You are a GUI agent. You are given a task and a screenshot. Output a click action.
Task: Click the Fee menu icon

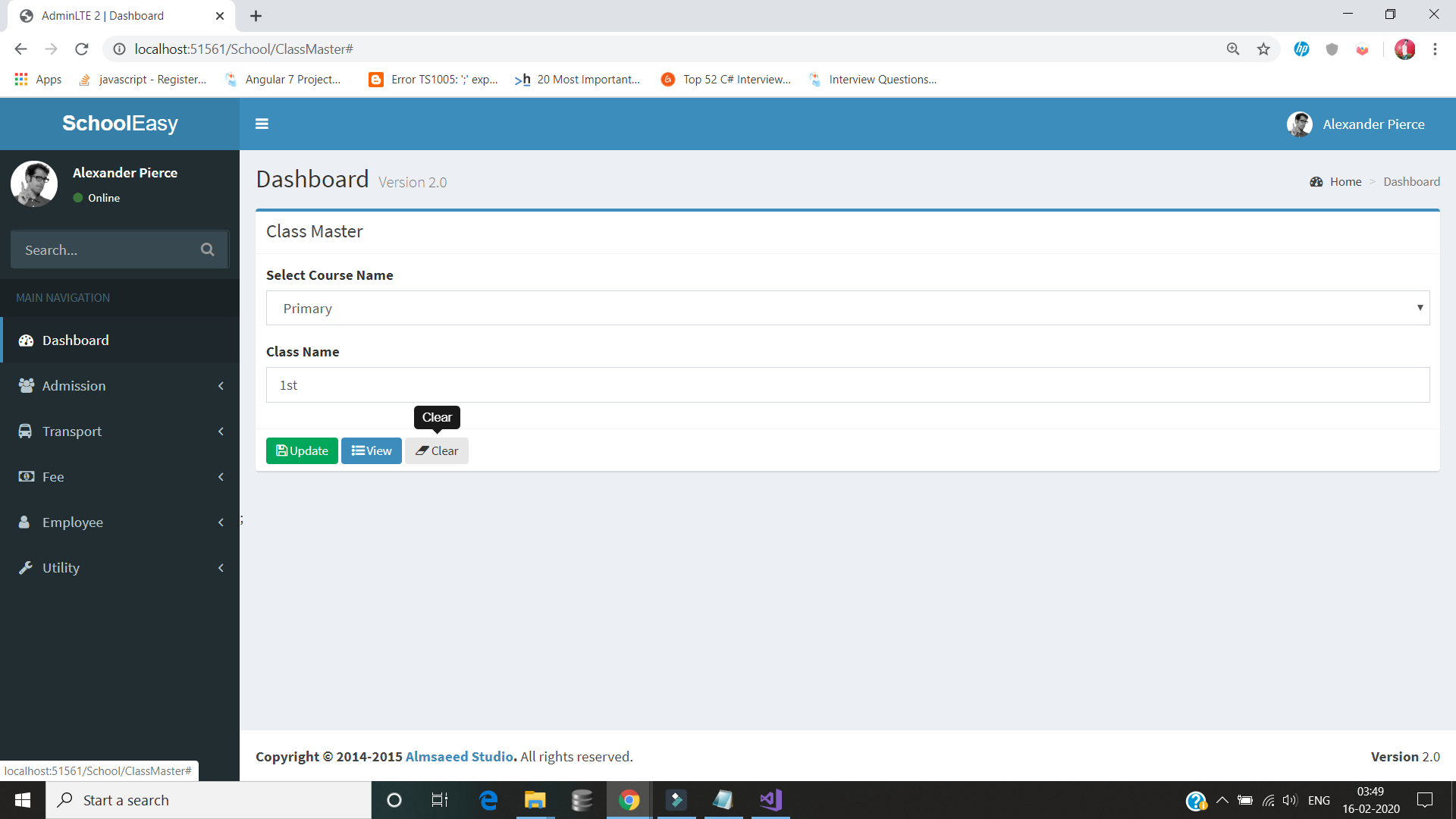click(26, 476)
